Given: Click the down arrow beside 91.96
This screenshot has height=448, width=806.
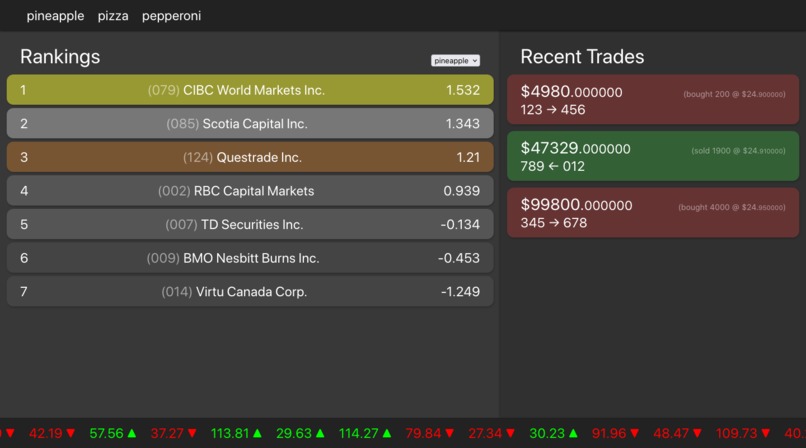Looking at the screenshot, I should coord(635,434).
